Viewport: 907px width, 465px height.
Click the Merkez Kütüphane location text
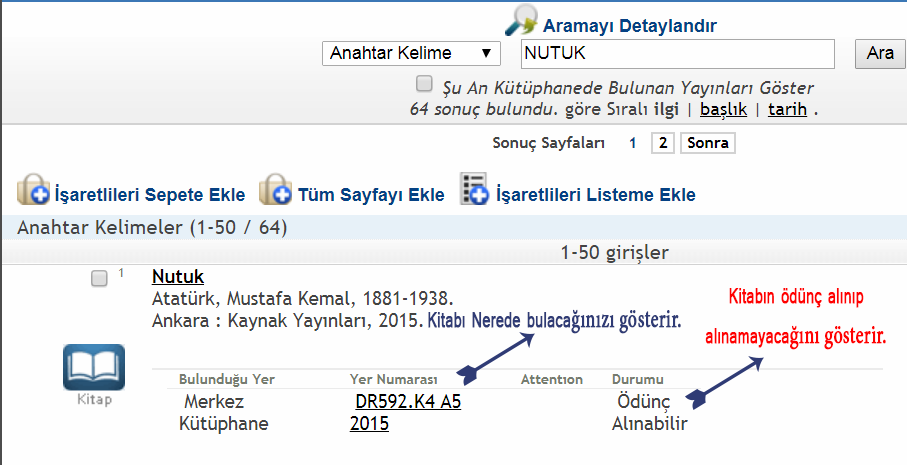(x=224, y=412)
